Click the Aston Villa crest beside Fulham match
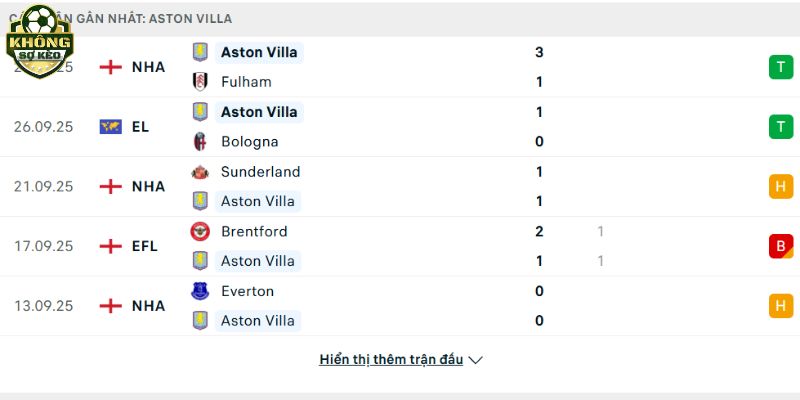Screen dimensions: 800x400 (200, 52)
